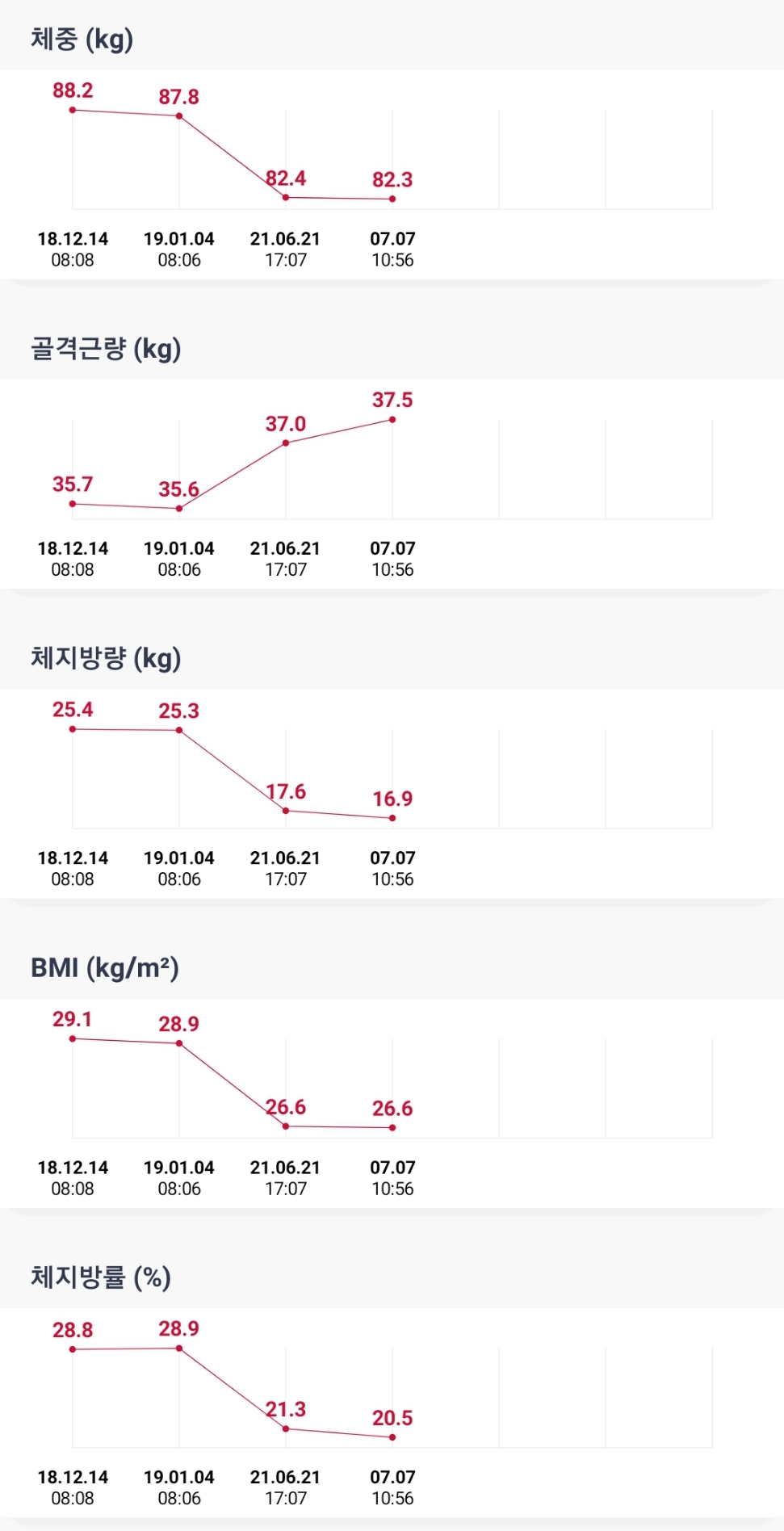Tap the 체중 (kg) section header
This screenshot has height=1531, width=784.
[x=82, y=39]
